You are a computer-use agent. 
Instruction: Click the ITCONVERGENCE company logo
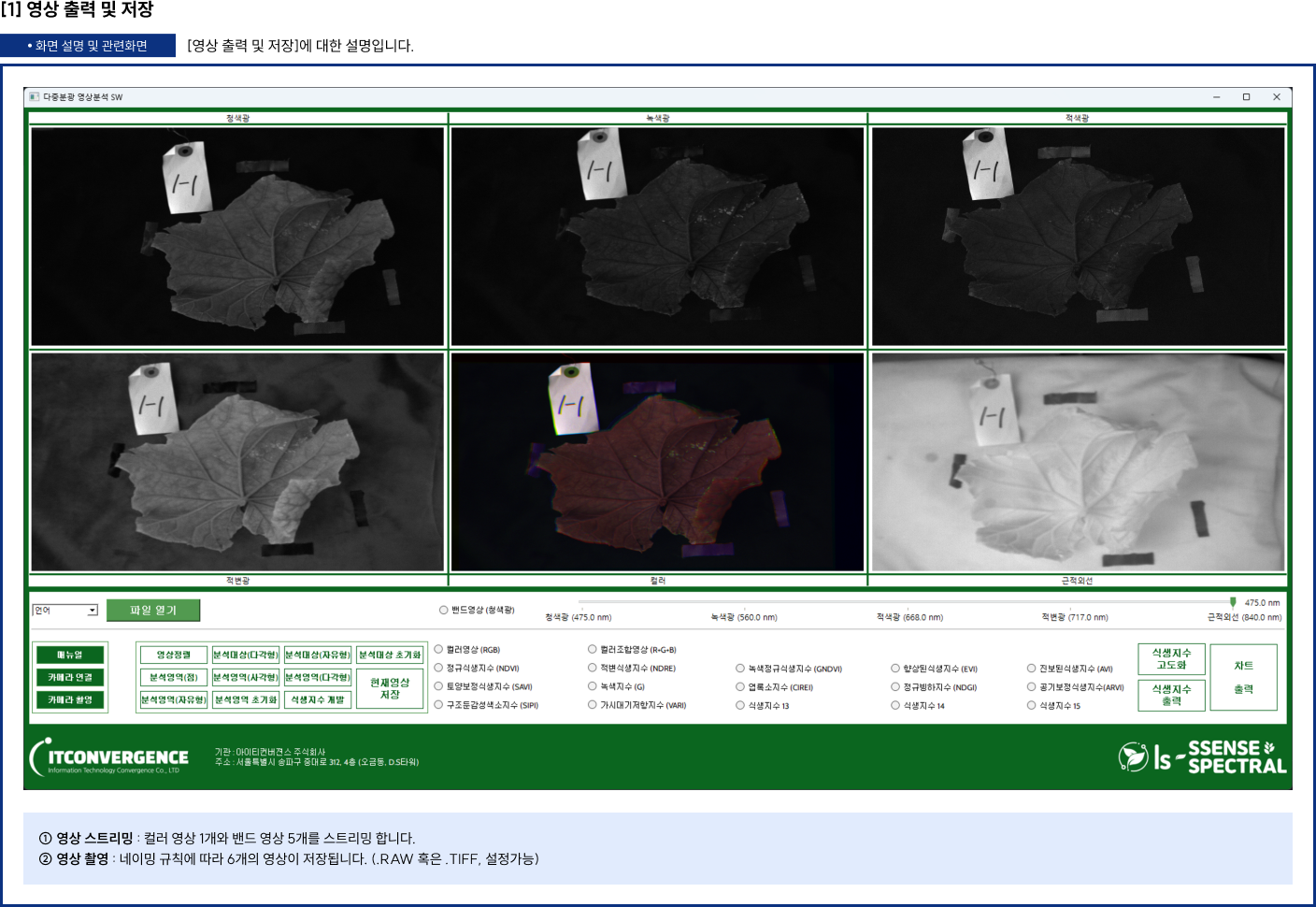[109, 757]
